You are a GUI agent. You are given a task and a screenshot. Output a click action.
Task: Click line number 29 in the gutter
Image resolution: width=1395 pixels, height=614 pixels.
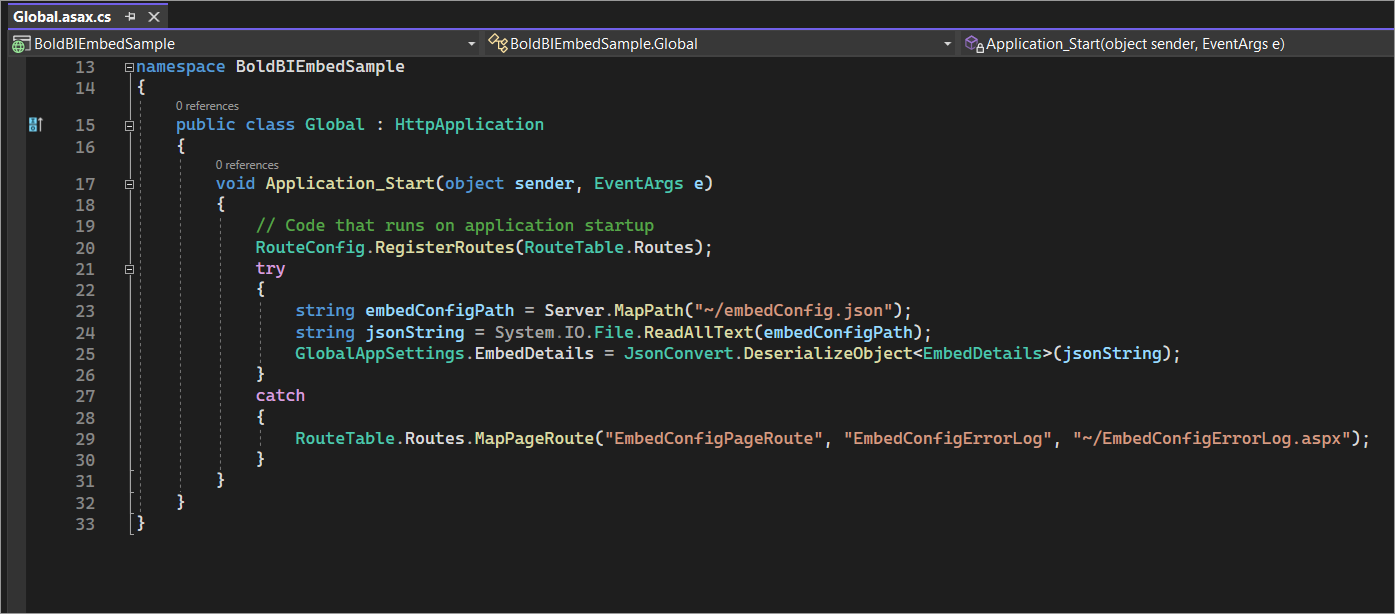click(x=85, y=438)
